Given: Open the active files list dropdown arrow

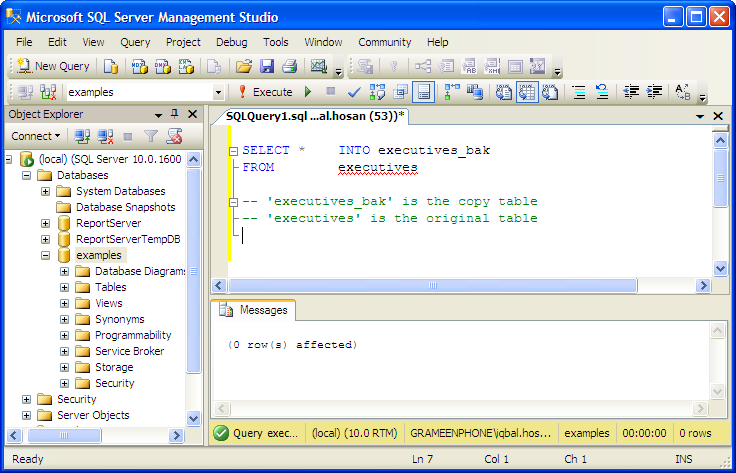Looking at the screenshot, I should (700, 116).
